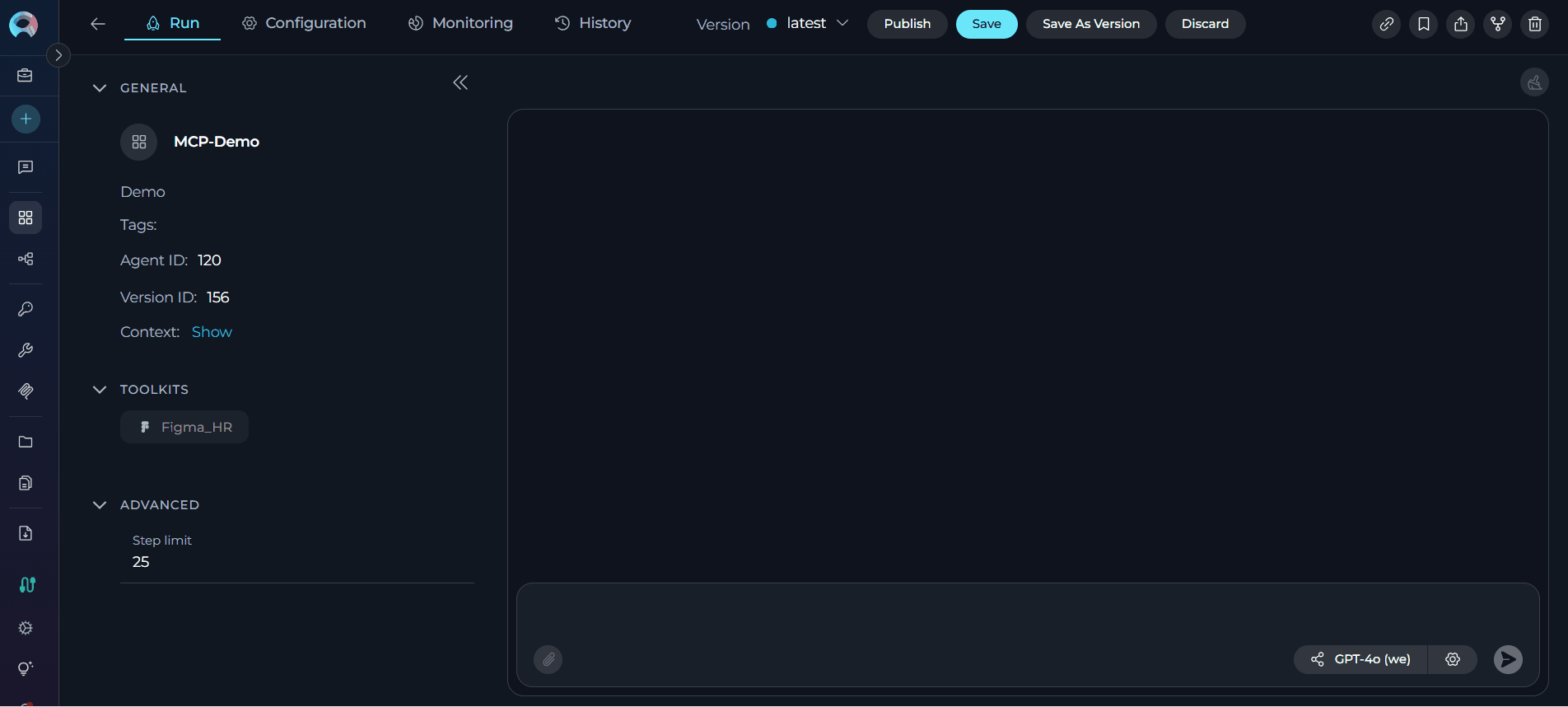Viewport: 1568px width, 707px height.
Task: Switch to the Run tab
Action: (172, 23)
